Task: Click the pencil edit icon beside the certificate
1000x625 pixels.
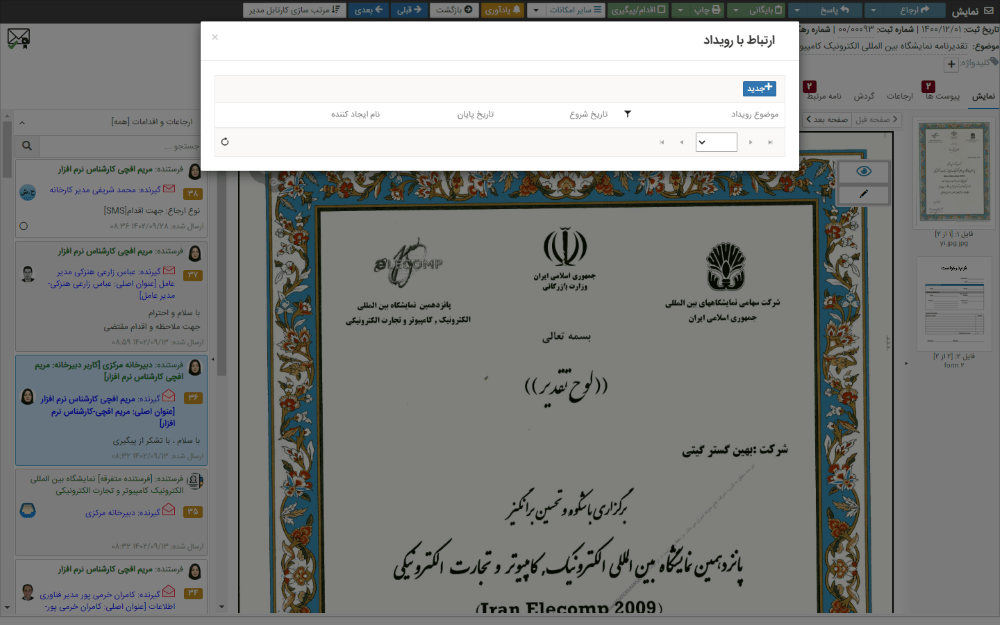Action: click(863, 192)
